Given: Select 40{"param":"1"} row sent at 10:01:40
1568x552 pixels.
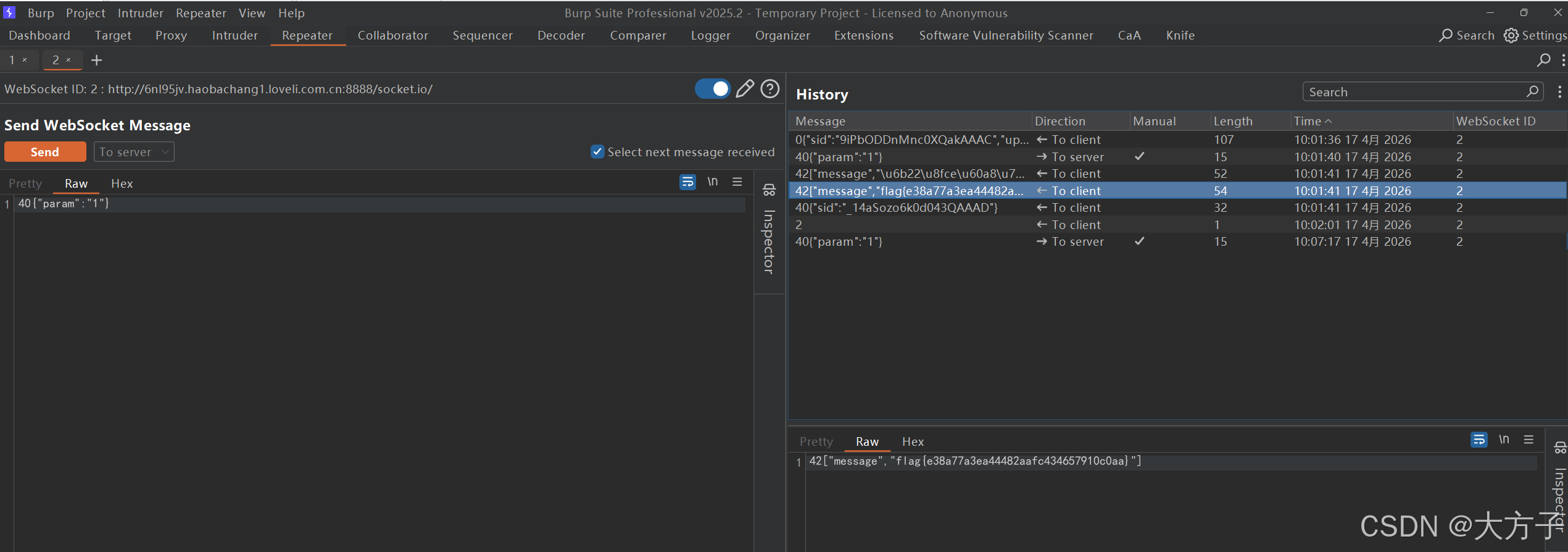Looking at the screenshot, I should tap(1177, 157).
